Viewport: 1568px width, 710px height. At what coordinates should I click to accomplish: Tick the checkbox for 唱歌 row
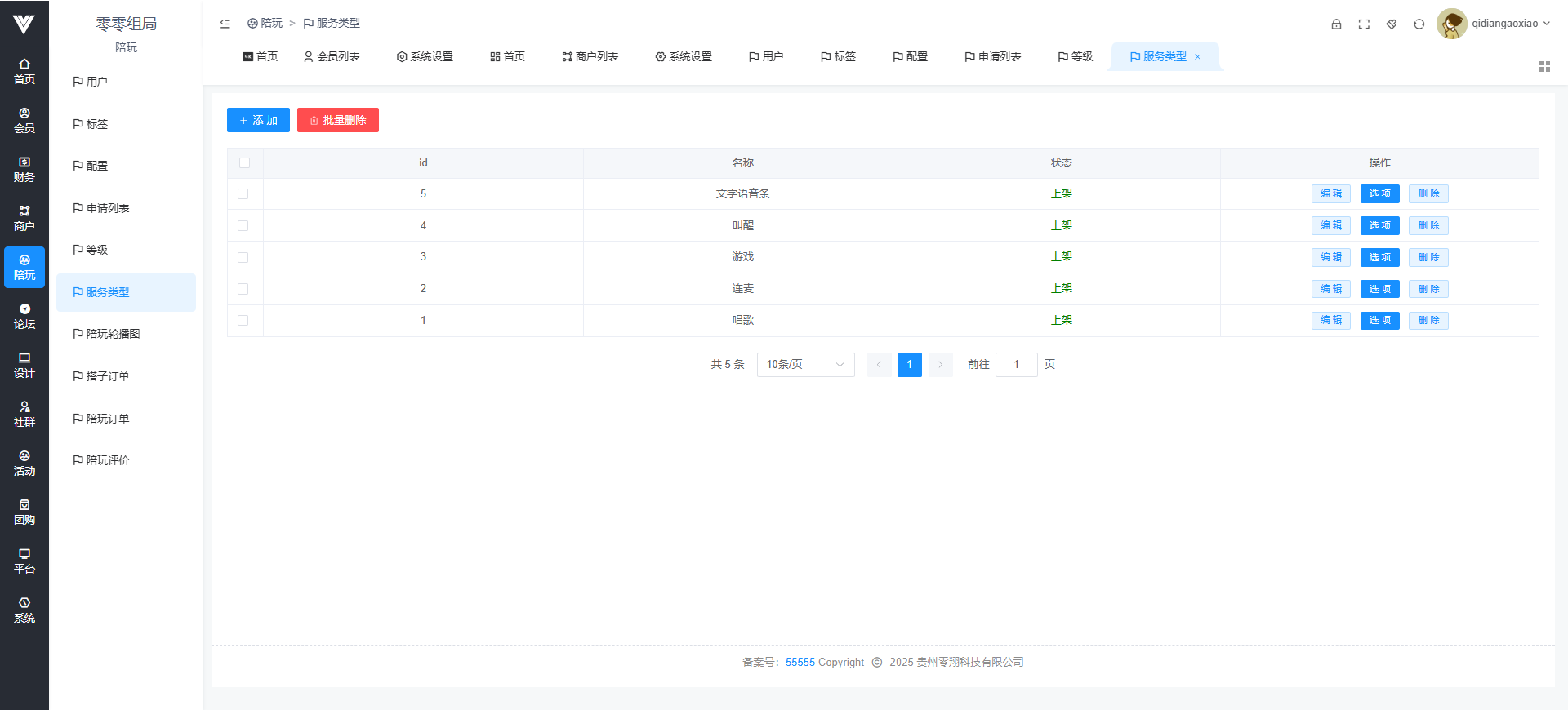pos(243,321)
